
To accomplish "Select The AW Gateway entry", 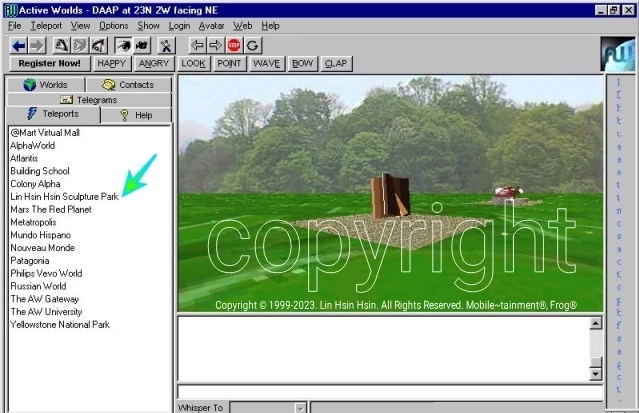I will click(x=44, y=299).
